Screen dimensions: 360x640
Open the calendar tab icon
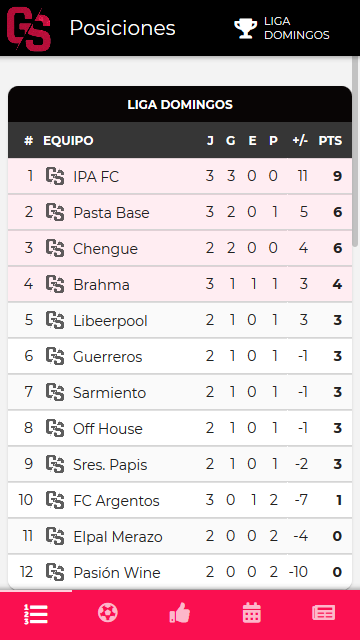251,613
